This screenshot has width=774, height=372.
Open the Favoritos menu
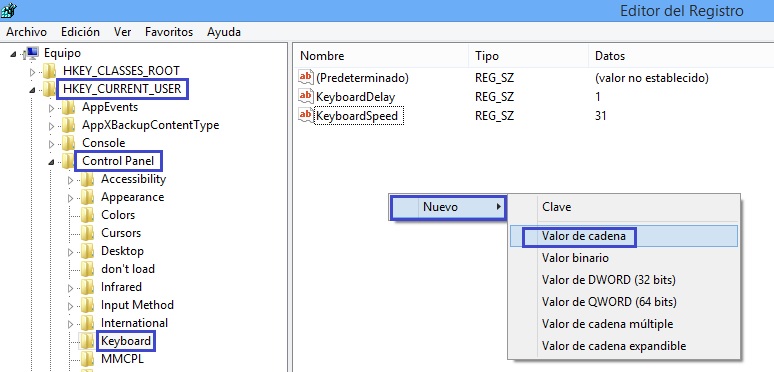[169, 32]
